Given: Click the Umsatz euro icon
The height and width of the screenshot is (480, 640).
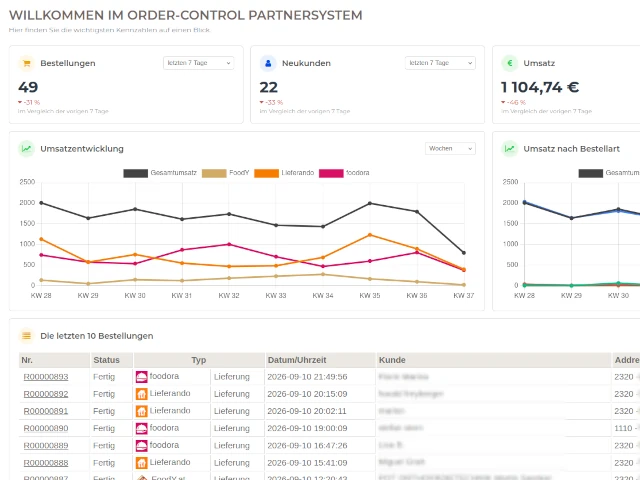Looking at the screenshot, I should point(510,63).
